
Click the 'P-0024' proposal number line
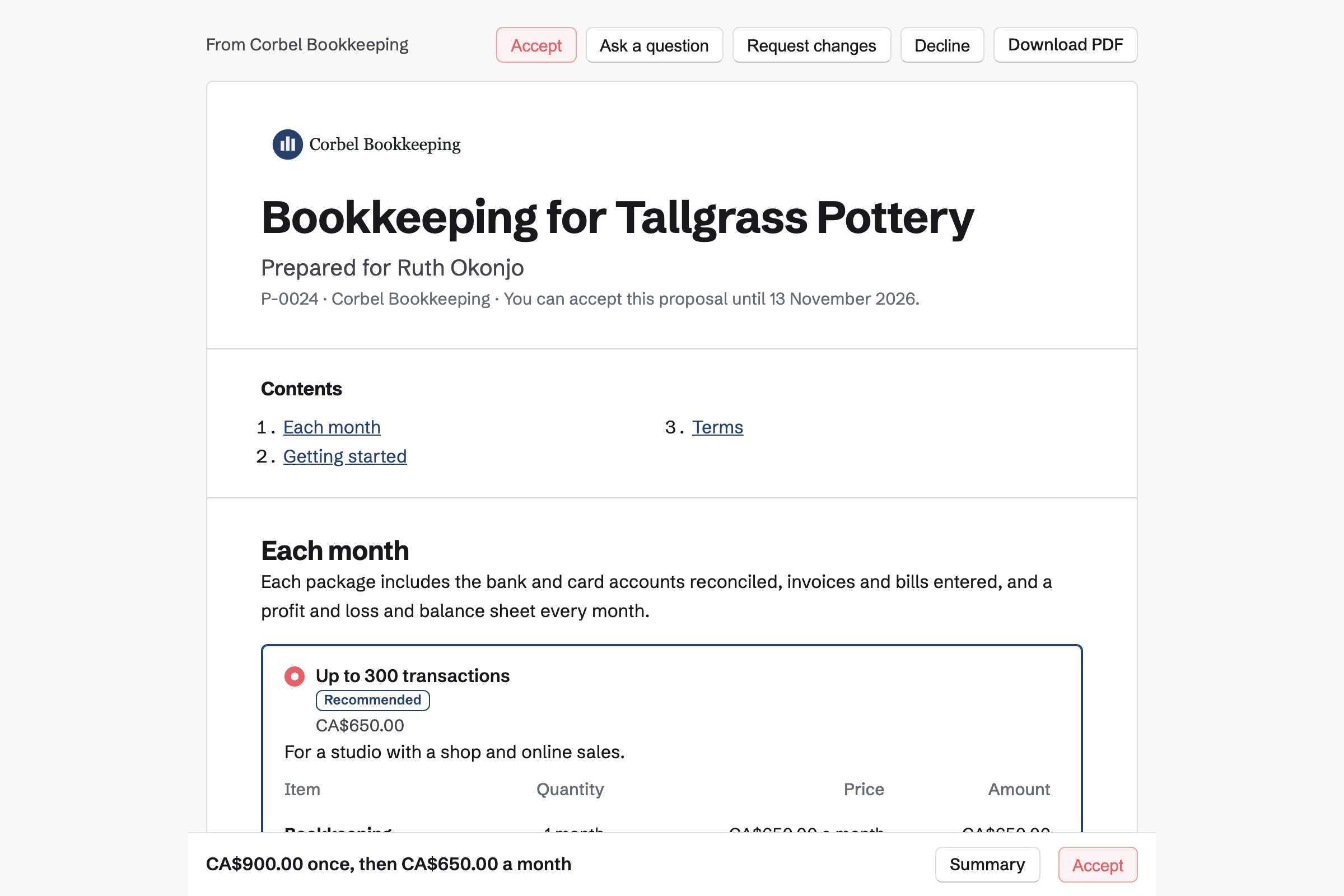[x=590, y=299]
